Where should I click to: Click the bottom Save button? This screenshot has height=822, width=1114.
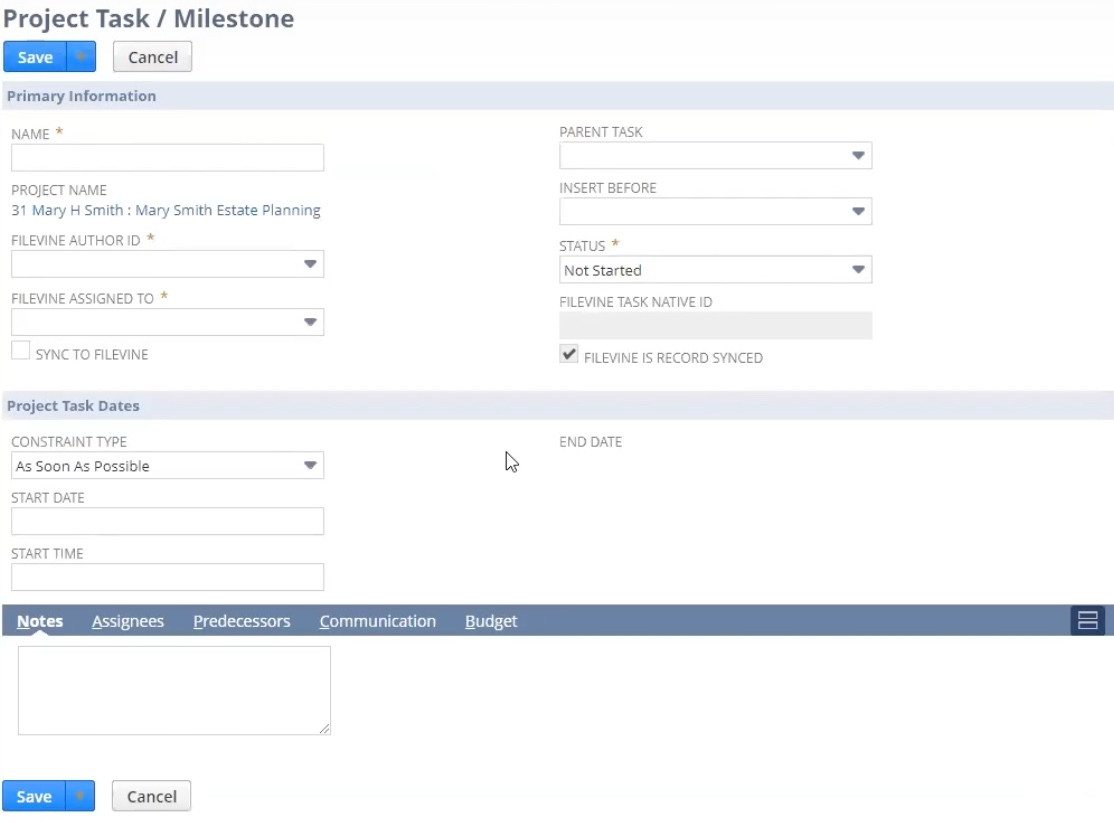33,796
